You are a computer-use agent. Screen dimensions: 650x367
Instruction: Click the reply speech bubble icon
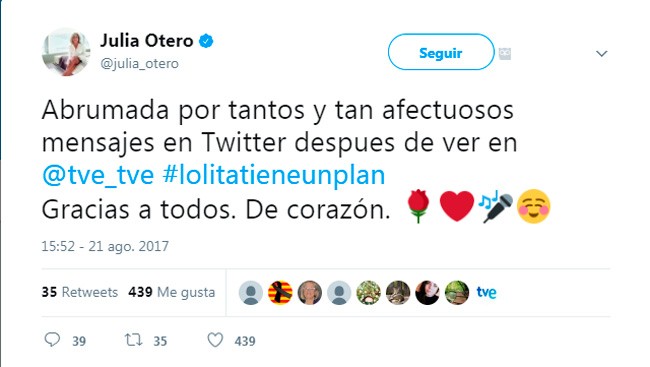pyautogui.click(x=52, y=340)
